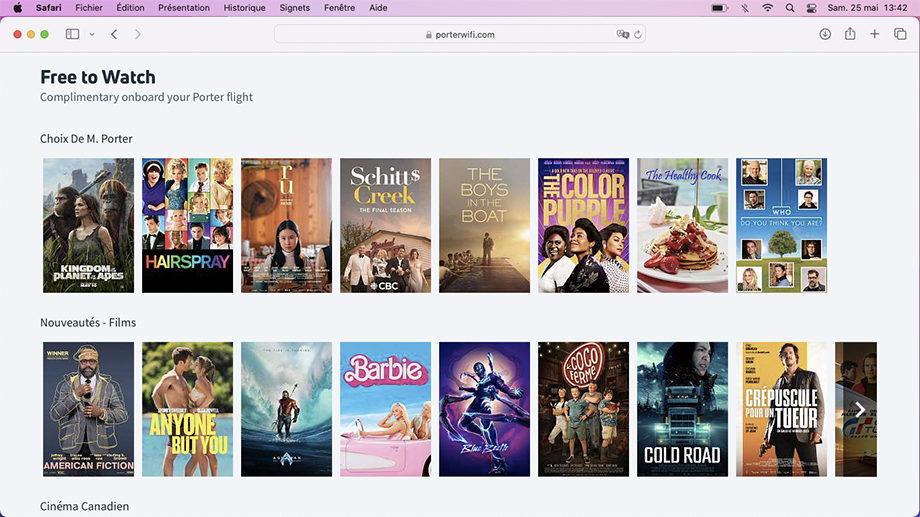The width and height of the screenshot is (920, 517).
Task: Expand the tab group dropdown arrow
Action: click(x=92, y=35)
